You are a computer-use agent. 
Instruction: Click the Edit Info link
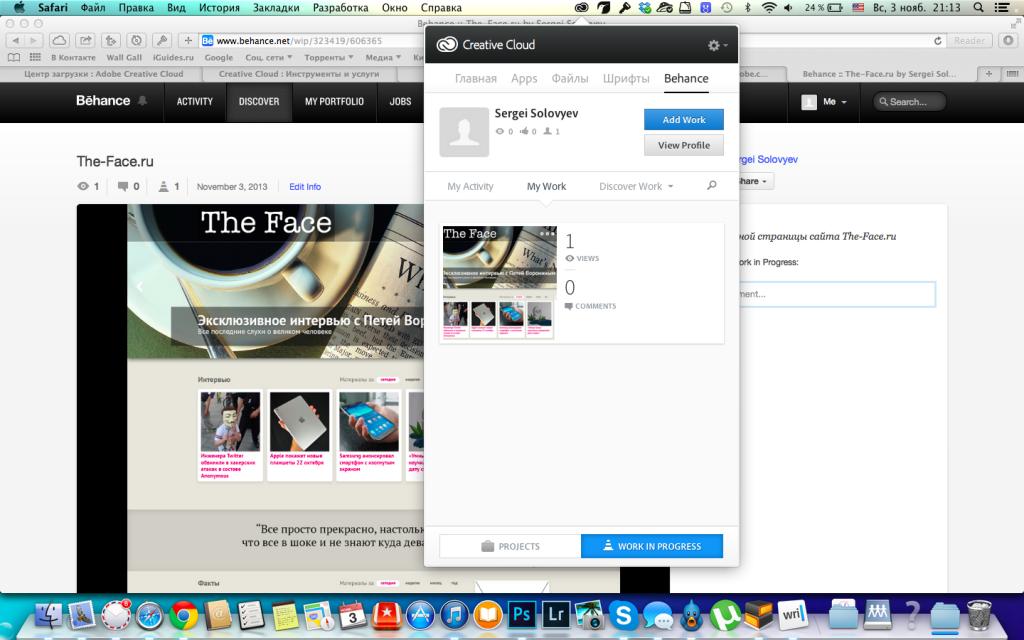[x=305, y=187]
